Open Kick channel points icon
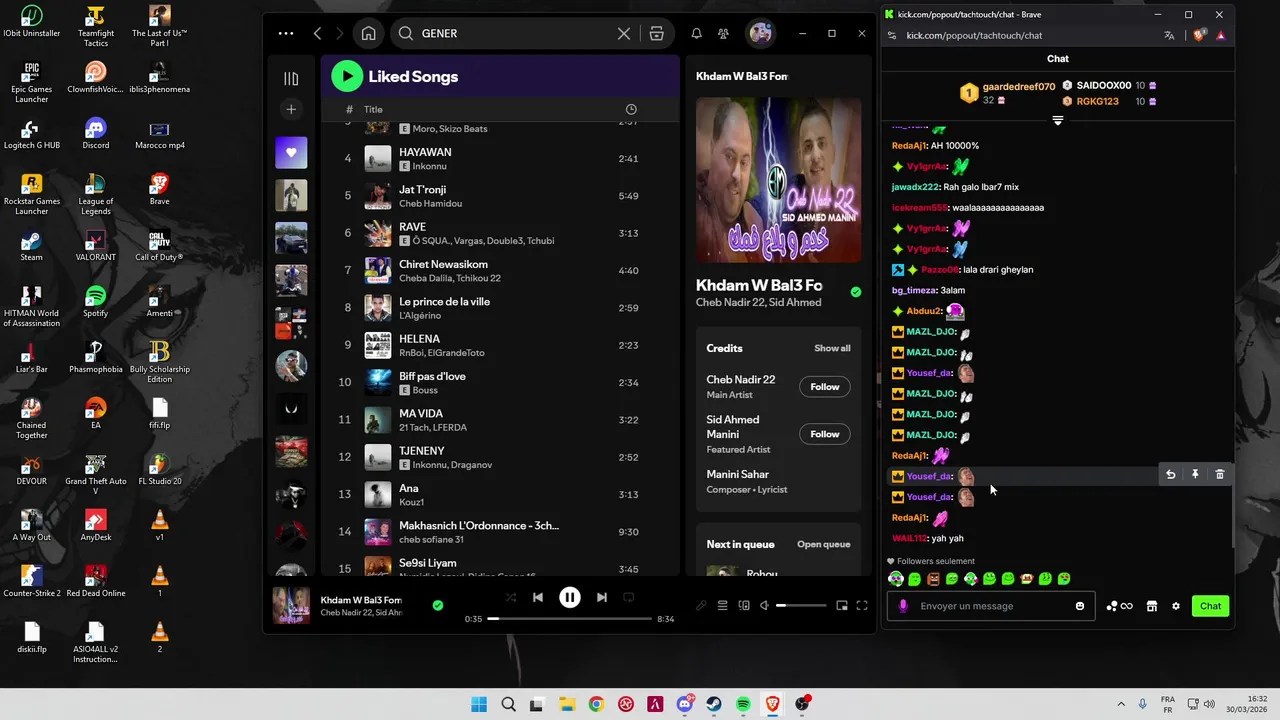This screenshot has height=720, width=1280. click(x=1119, y=606)
